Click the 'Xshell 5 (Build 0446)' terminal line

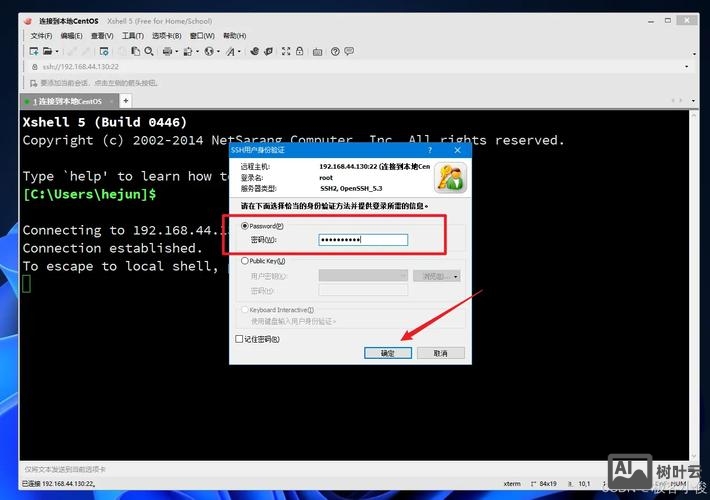click(x=105, y=122)
